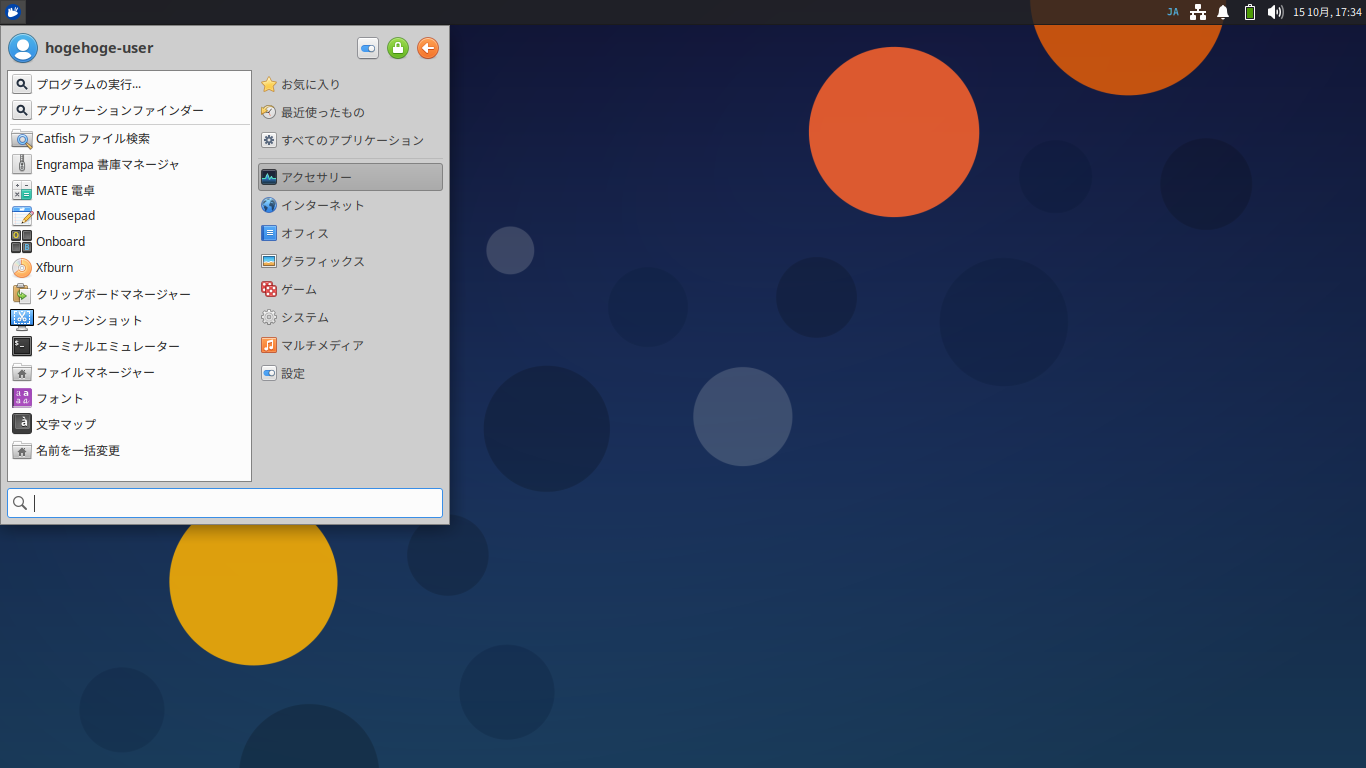Start the Onboard on-screen keyboard
This screenshot has height=768, width=1366.
click(x=61, y=241)
